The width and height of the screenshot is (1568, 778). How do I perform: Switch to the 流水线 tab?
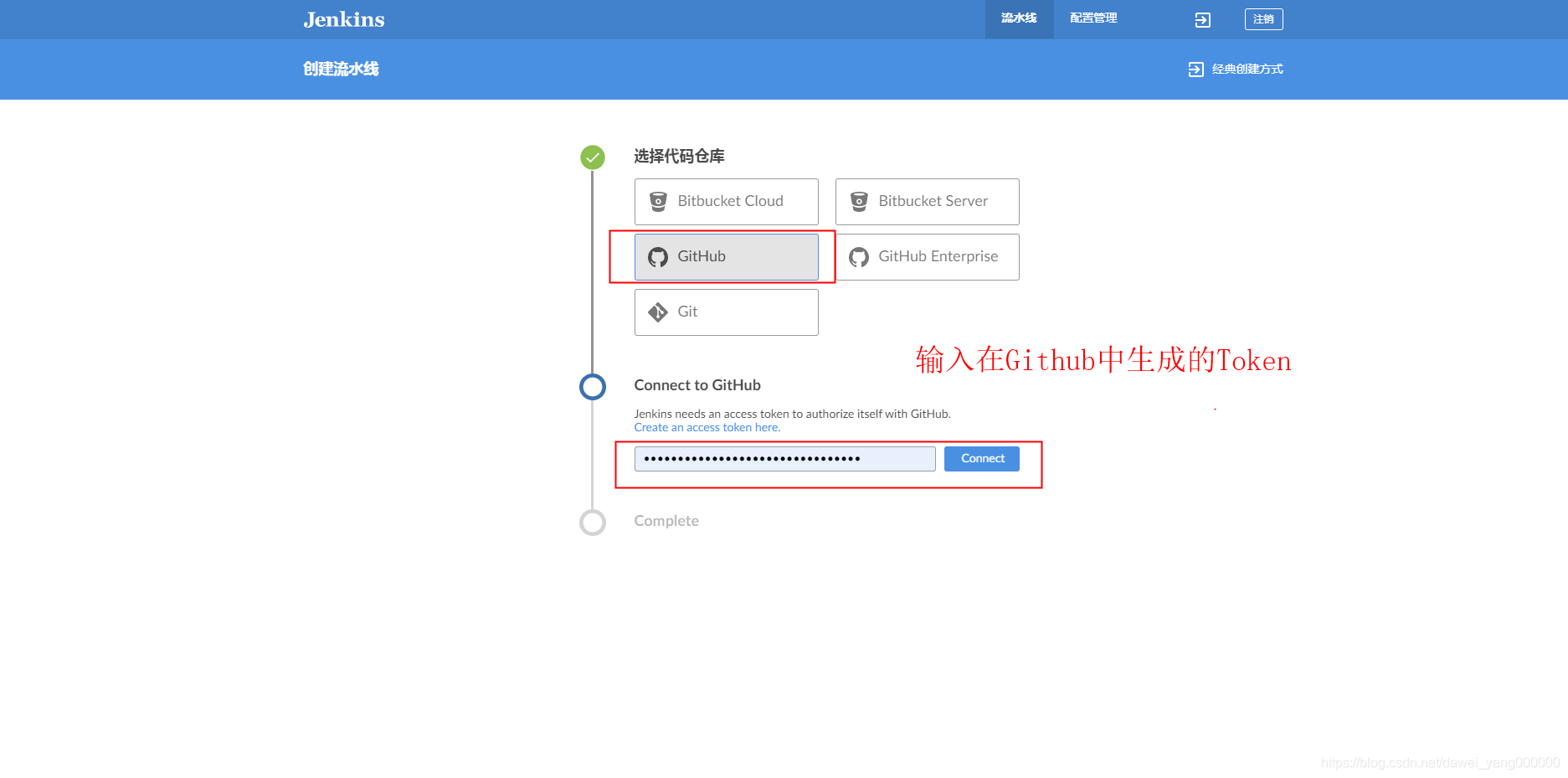point(1018,18)
